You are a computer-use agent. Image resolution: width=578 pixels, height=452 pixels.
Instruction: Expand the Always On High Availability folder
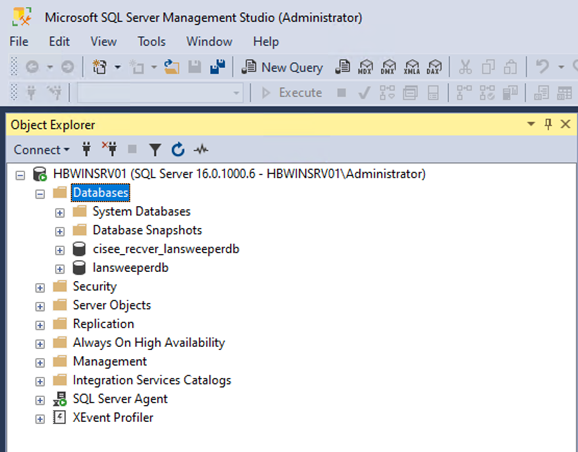pos(40,344)
